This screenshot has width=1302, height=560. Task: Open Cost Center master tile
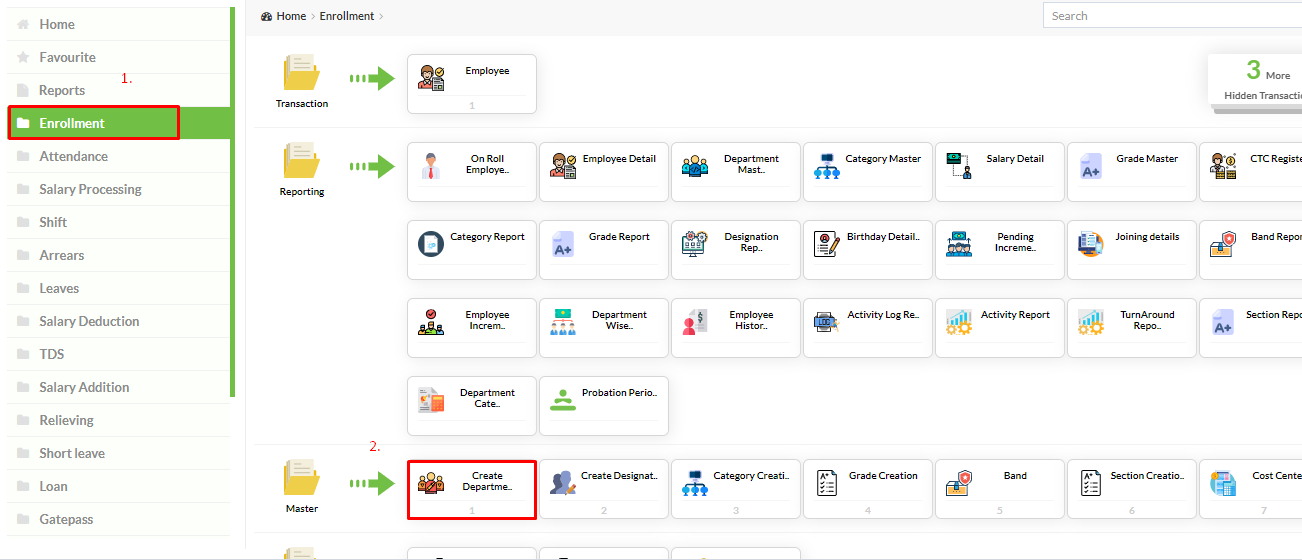(x=1251, y=489)
